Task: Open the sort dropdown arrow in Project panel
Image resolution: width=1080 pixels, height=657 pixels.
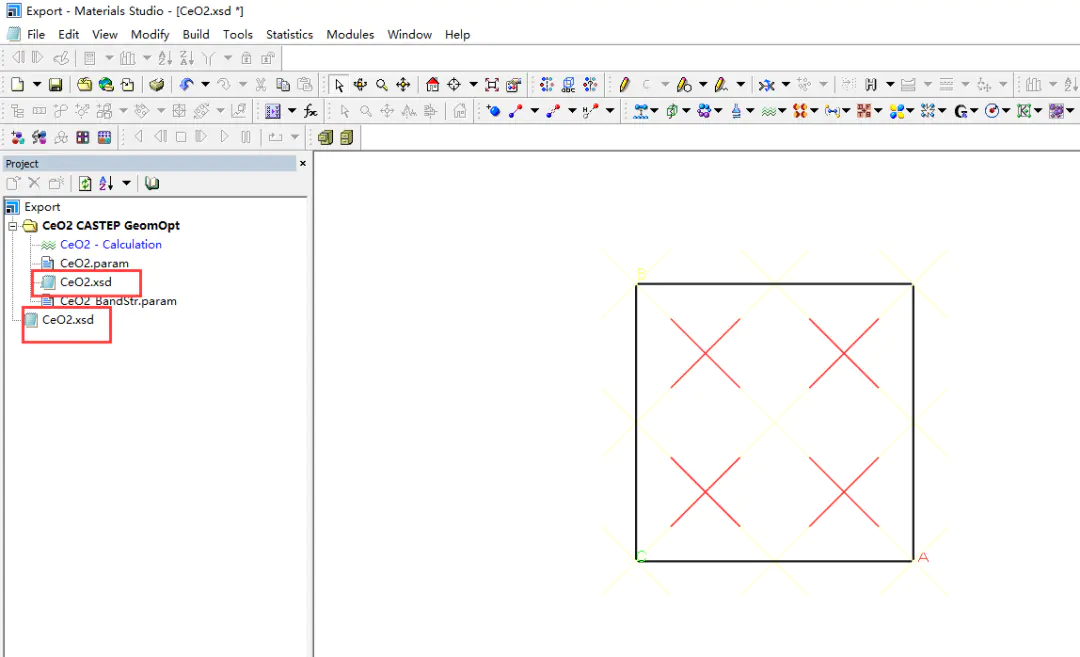Action: point(126,183)
